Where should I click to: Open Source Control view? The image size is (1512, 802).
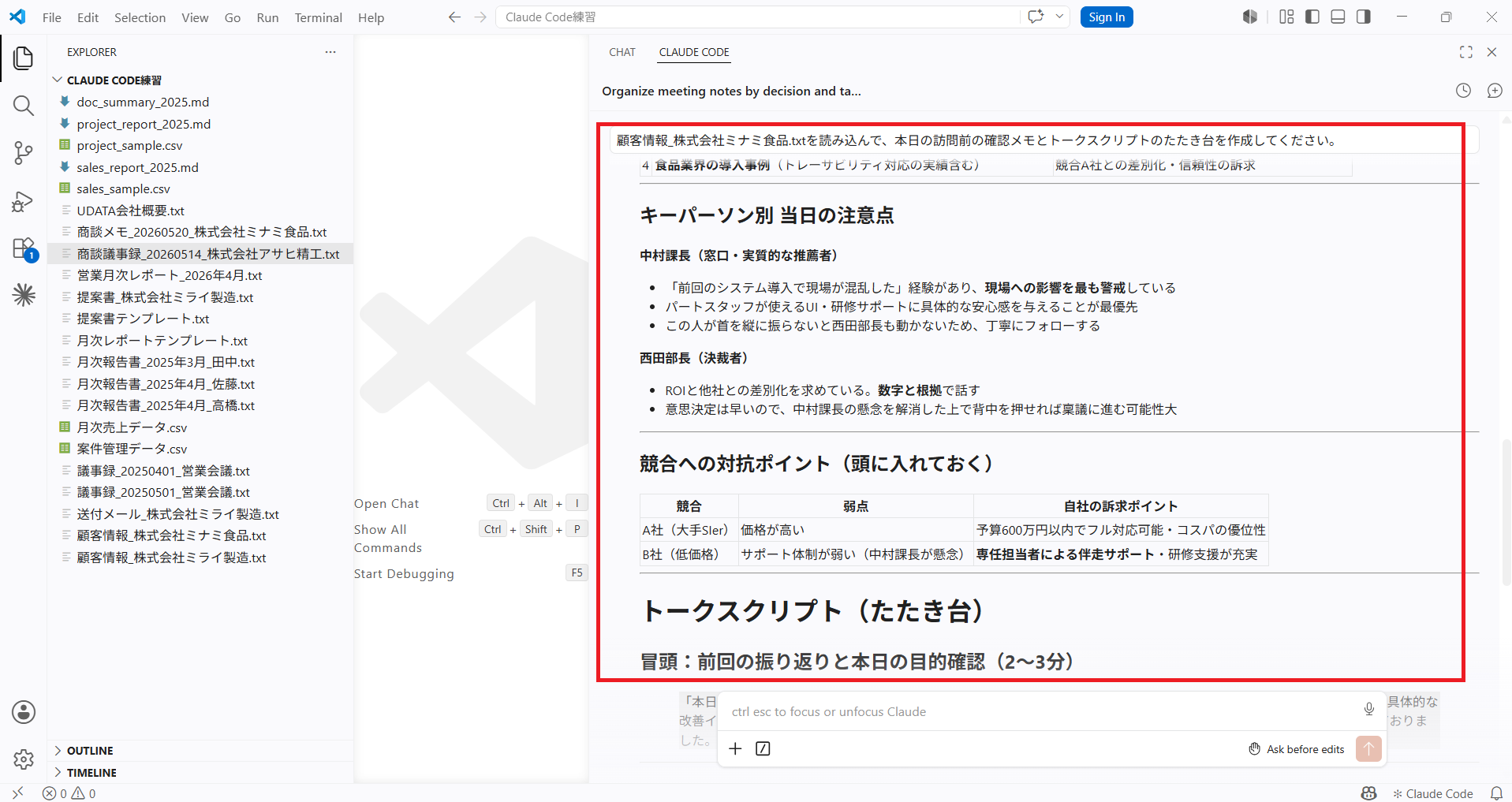point(24,153)
